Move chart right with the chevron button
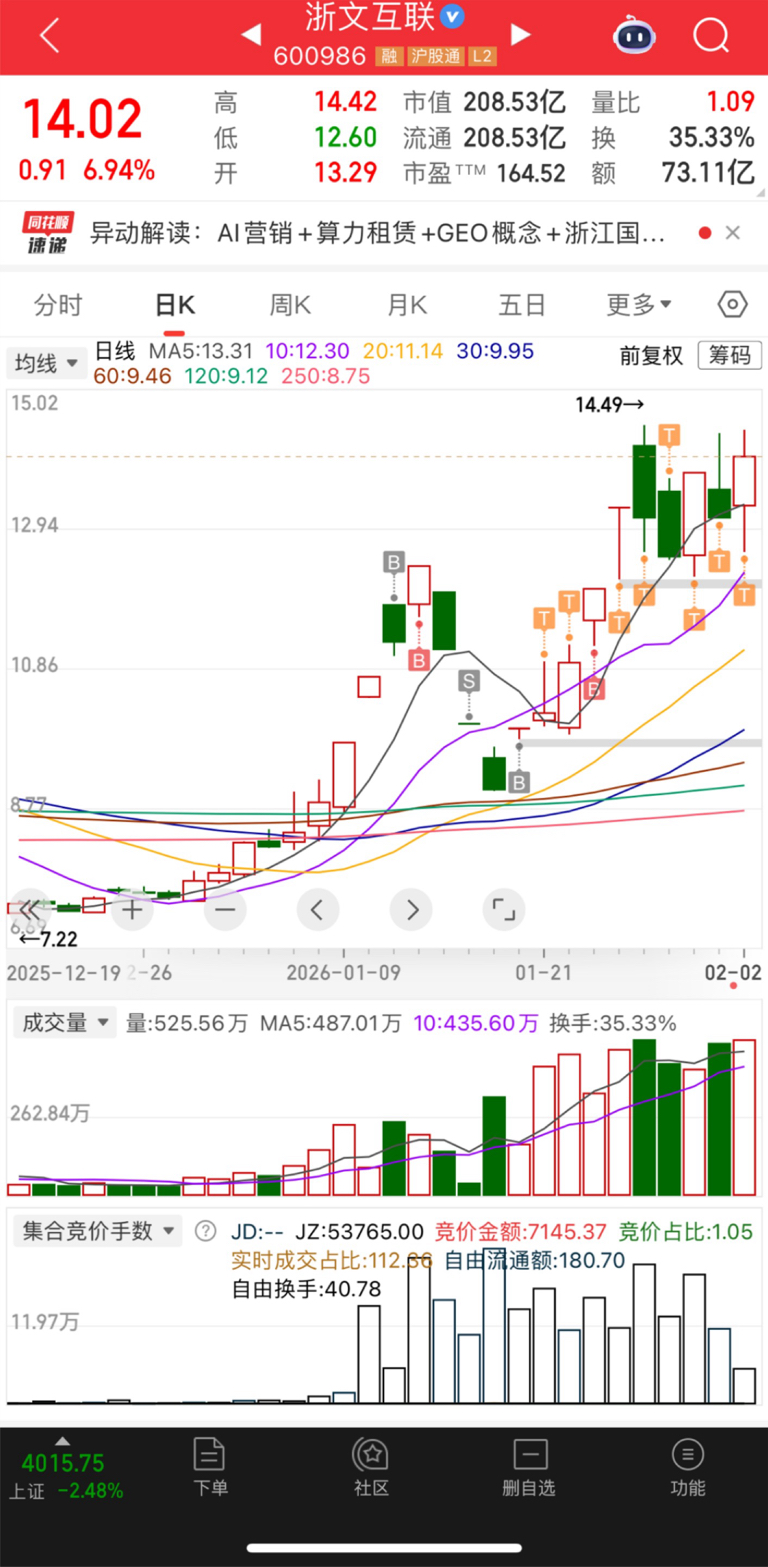768x1567 pixels. point(410,910)
